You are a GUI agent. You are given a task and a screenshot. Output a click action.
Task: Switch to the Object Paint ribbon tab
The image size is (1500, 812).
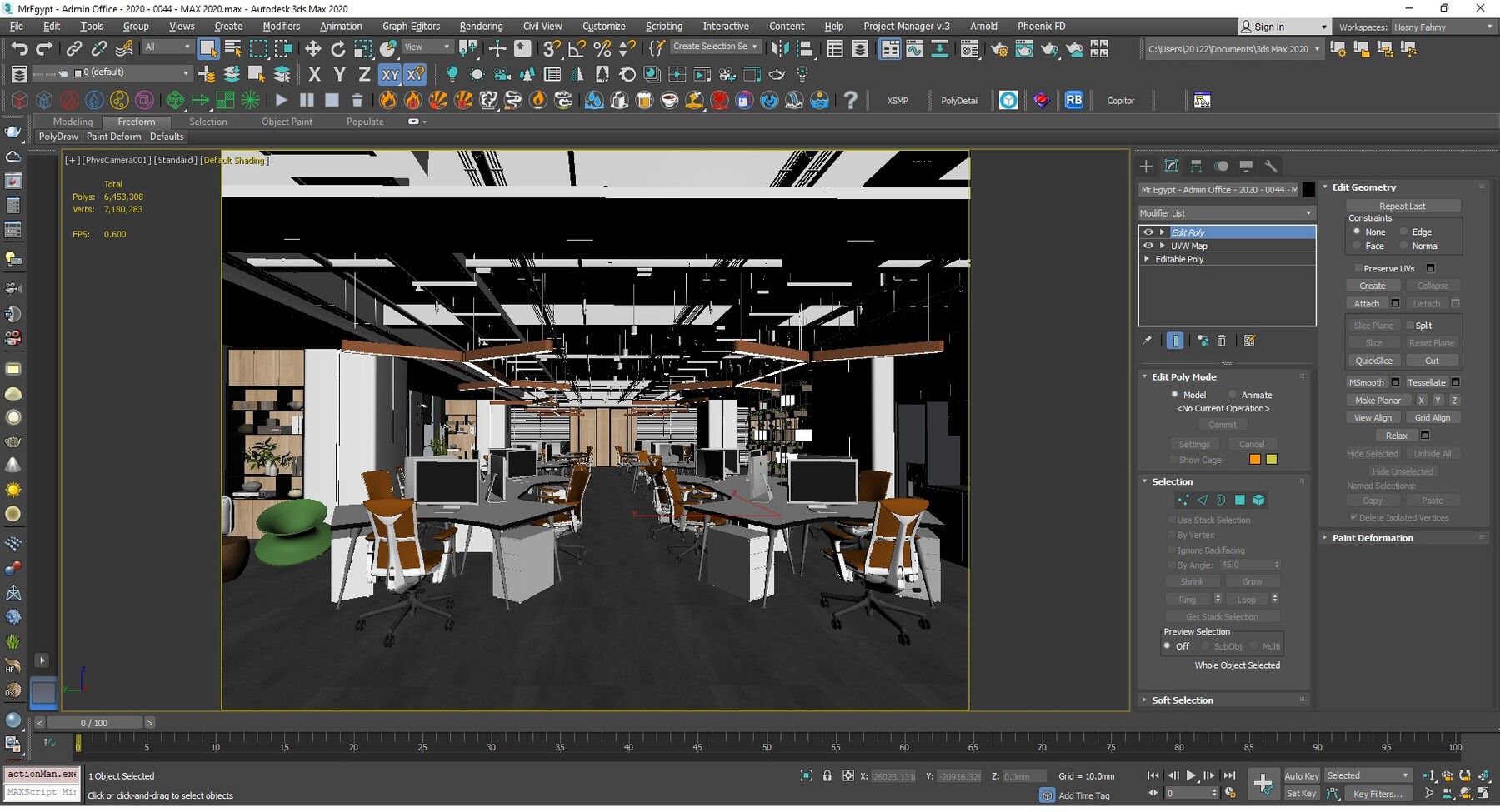pos(287,122)
